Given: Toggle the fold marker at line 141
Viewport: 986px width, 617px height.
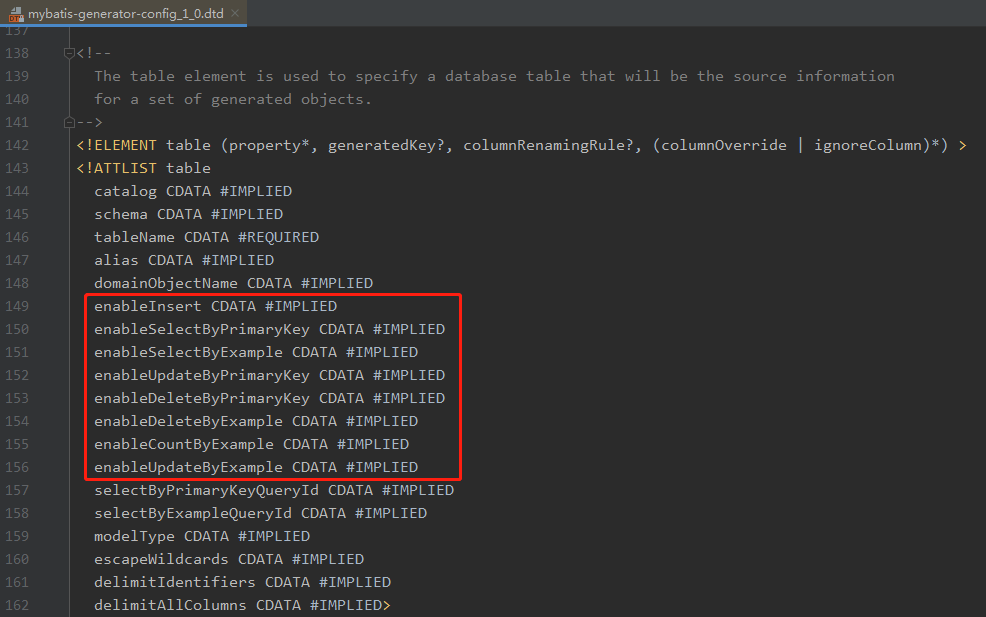Looking at the screenshot, I should pos(69,122).
